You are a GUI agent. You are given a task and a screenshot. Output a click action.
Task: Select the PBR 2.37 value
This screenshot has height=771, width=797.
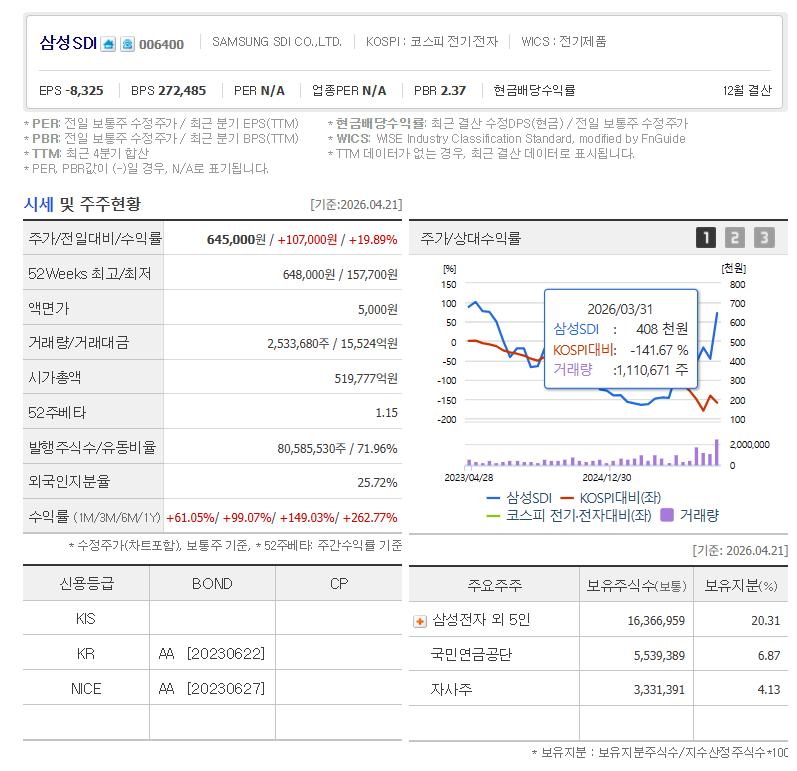click(x=440, y=90)
